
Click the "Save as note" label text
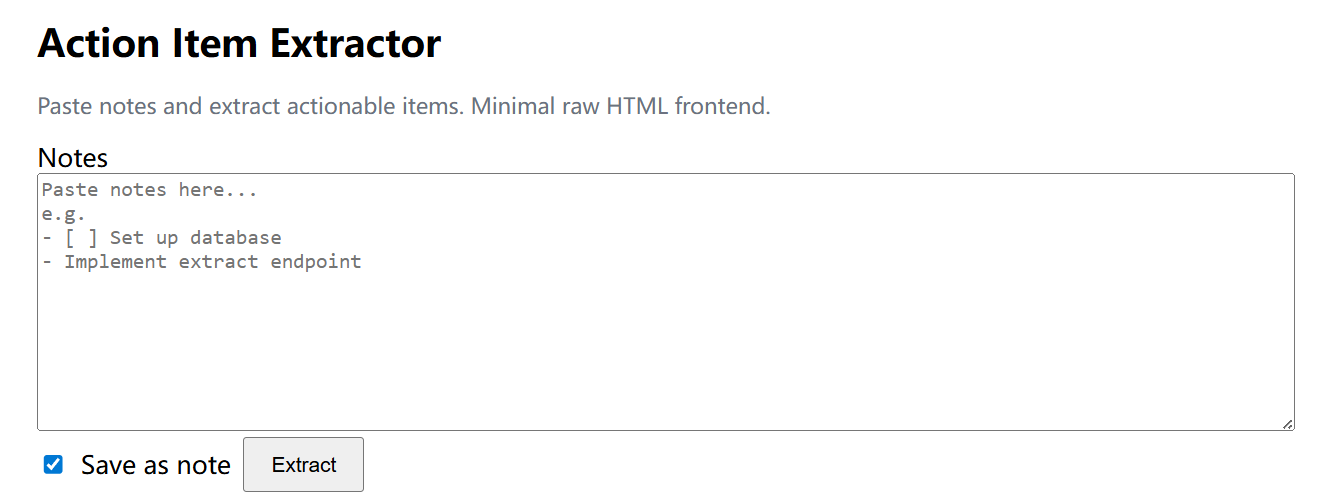[155, 465]
